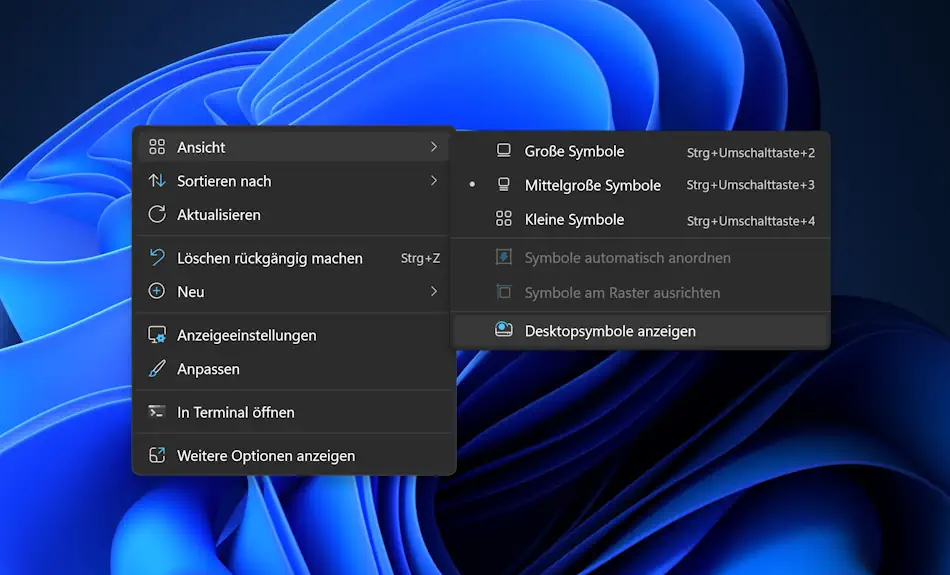Screen dimensions: 950x575
Task: Click the medium monitor icon beside Mittelgroße Symbole
Action: [503, 184]
